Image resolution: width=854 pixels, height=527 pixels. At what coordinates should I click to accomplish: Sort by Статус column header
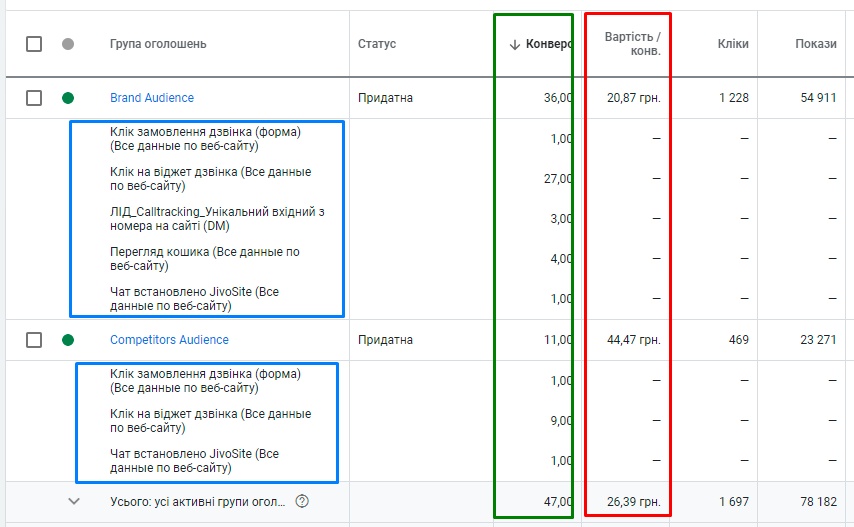click(x=377, y=44)
